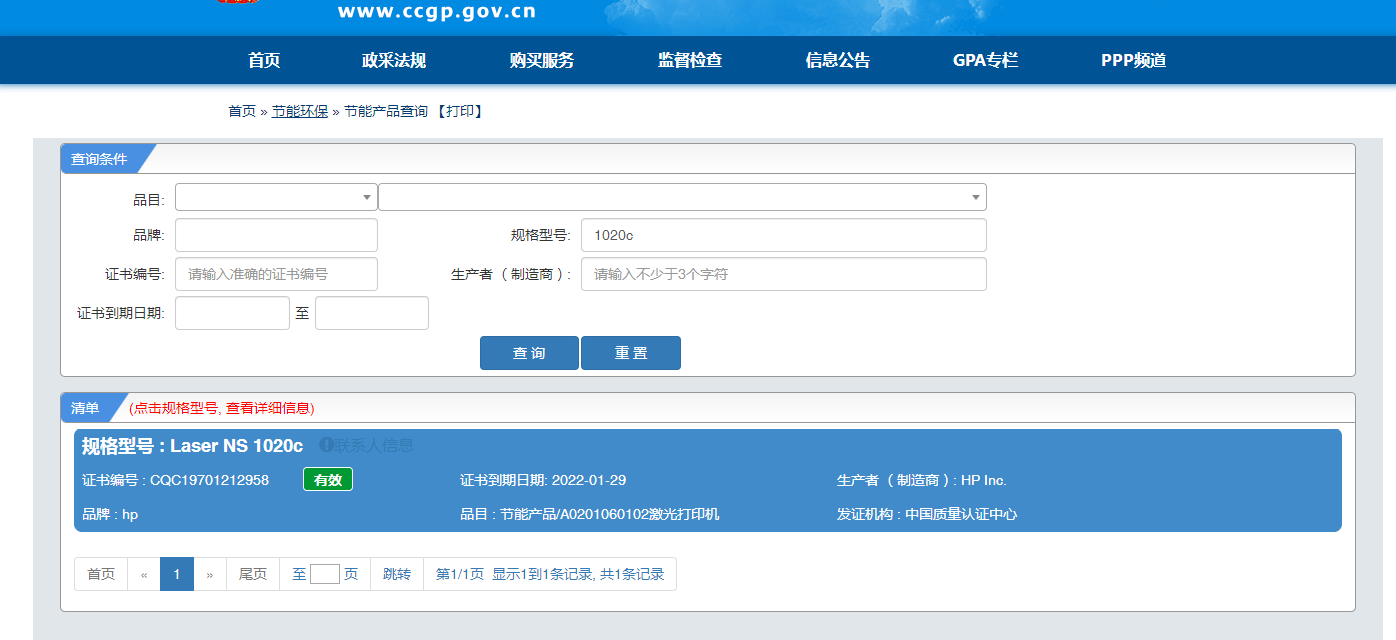Click the previous page « arrow

point(144,574)
